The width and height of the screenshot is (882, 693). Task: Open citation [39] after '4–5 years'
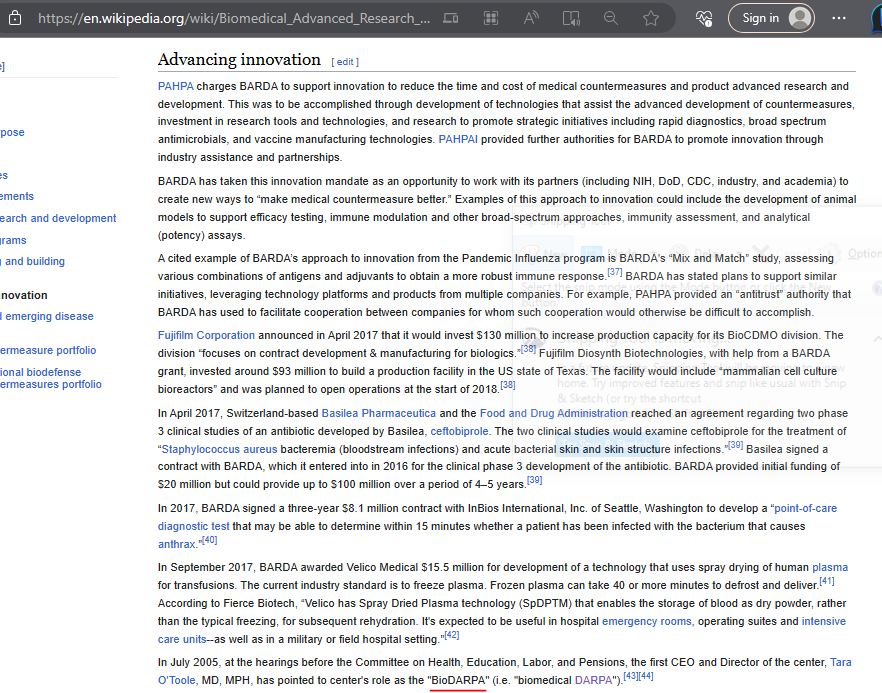click(534, 480)
